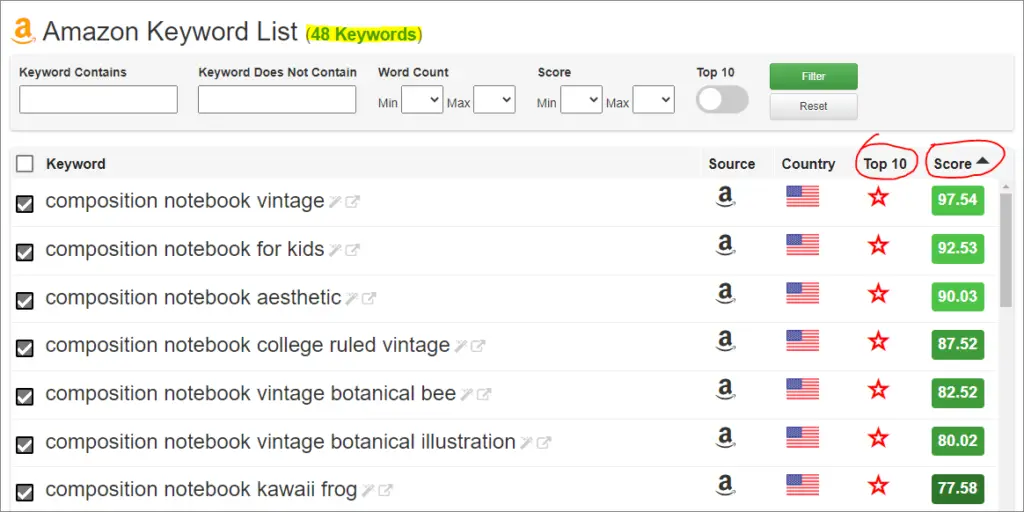This screenshot has width=1024, height=512.
Task: Click the Keyword Does Not Contain input field
Action: [x=277, y=99]
